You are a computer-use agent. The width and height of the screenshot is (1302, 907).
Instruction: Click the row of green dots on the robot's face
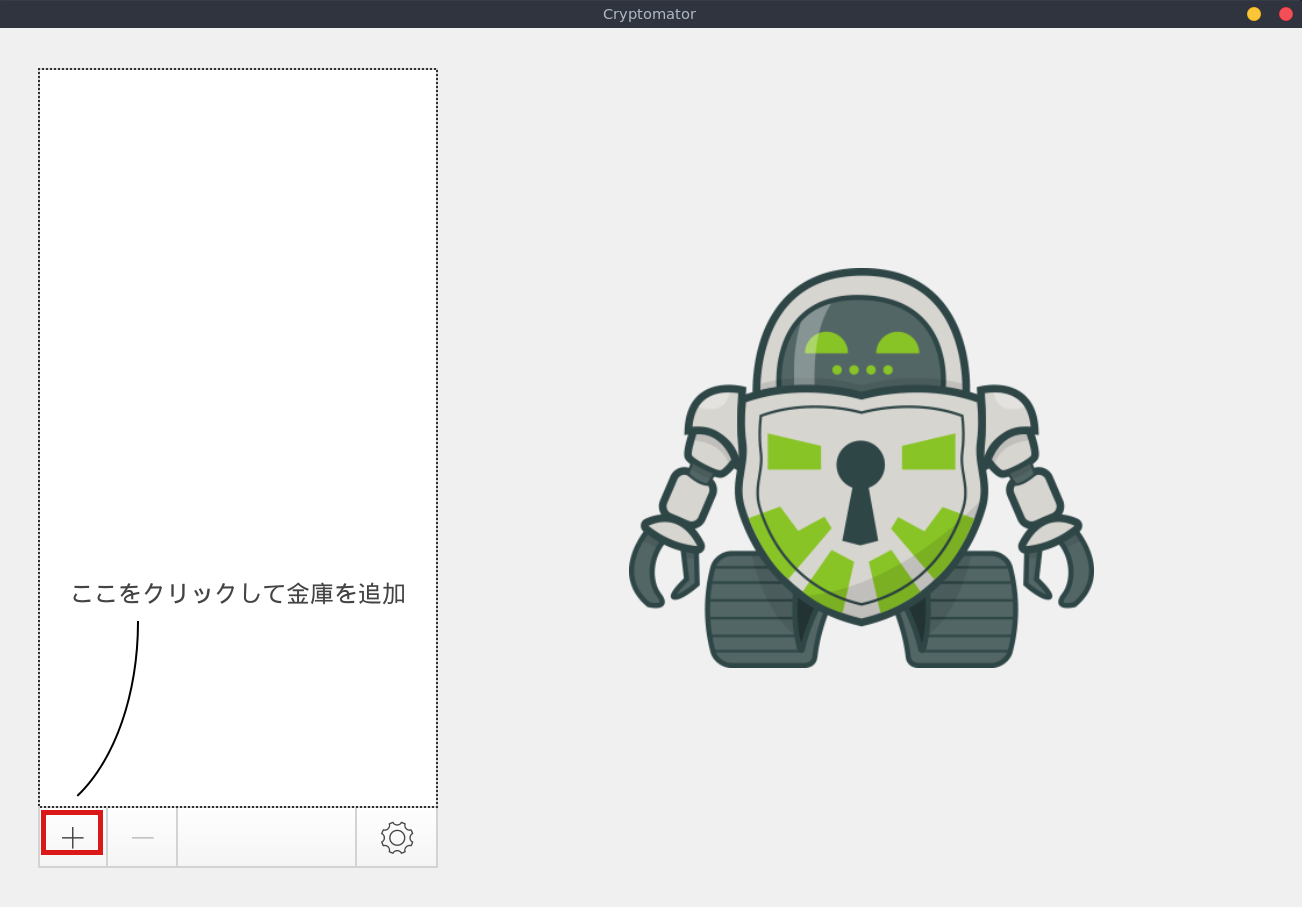click(862, 370)
